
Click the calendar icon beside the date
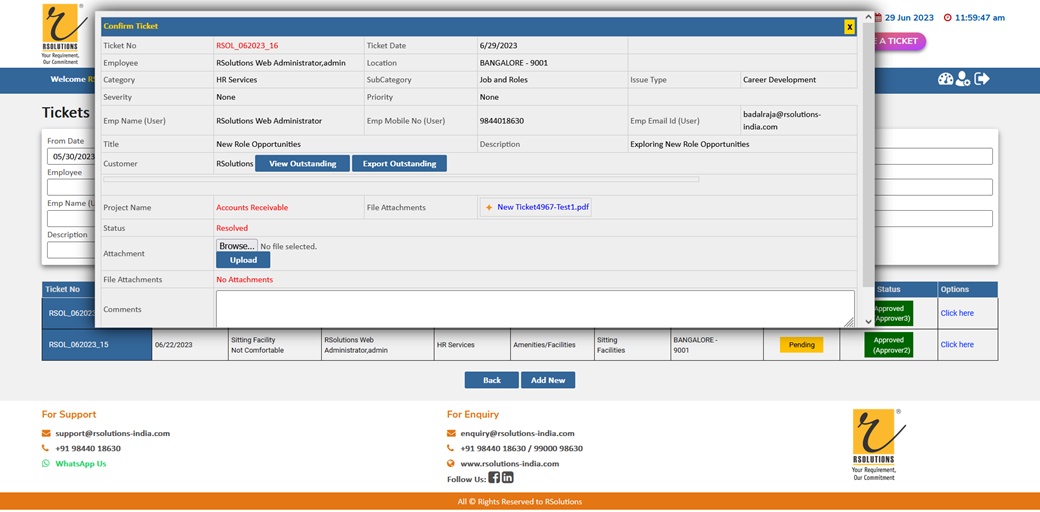(878, 18)
